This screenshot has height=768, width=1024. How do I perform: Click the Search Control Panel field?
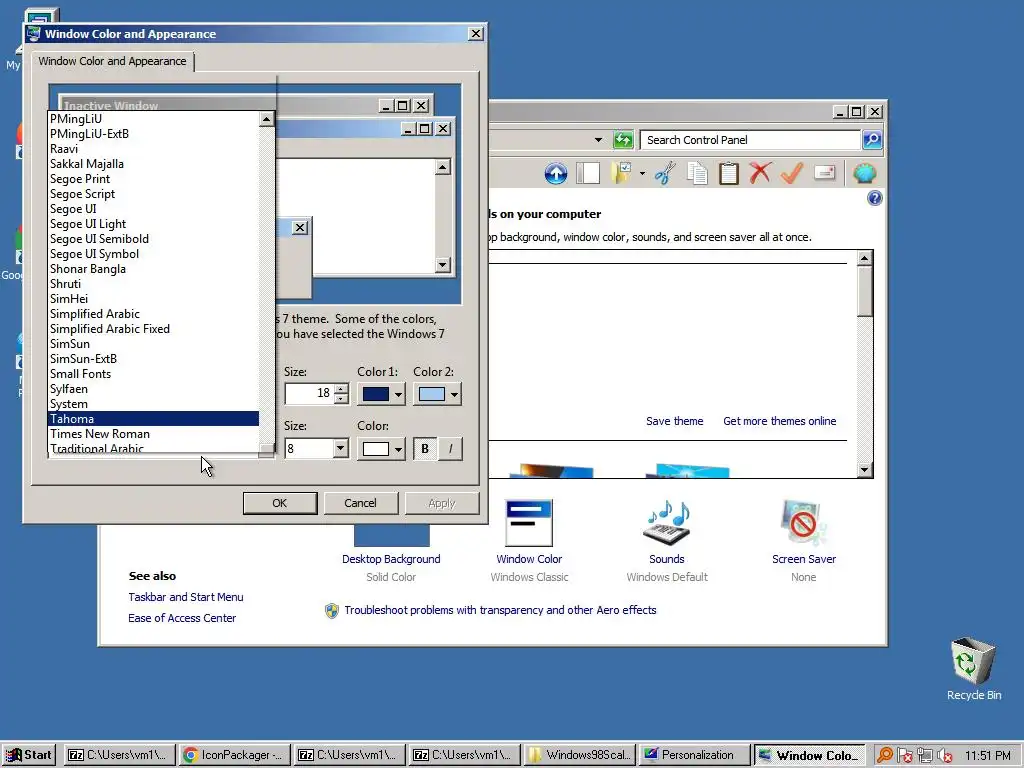750,140
